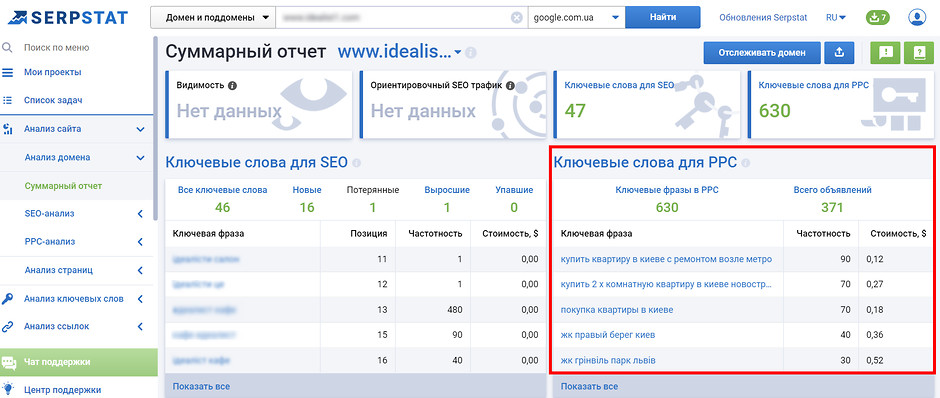Click info icon beside Ориентировочный SEO трафик
Viewport: 940px width, 398px height.
pyautogui.click(x=510, y=86)
